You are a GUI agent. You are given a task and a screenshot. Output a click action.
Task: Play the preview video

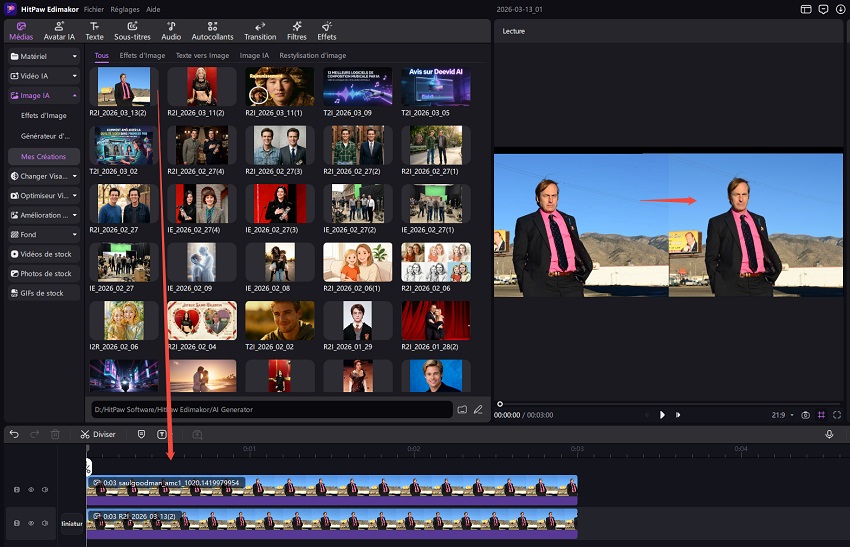662,415
